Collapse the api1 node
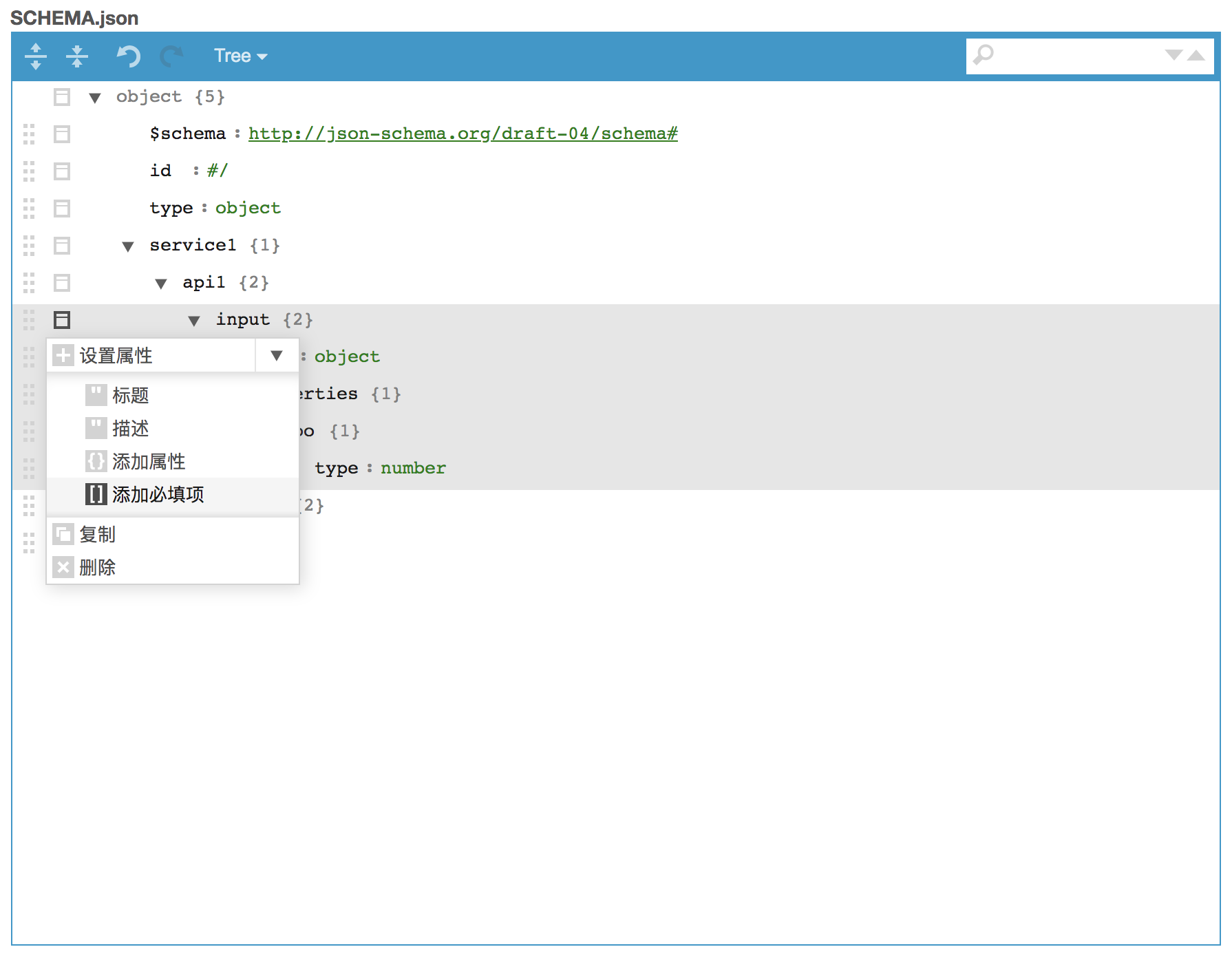1232x958 pixels. (161, 284)
